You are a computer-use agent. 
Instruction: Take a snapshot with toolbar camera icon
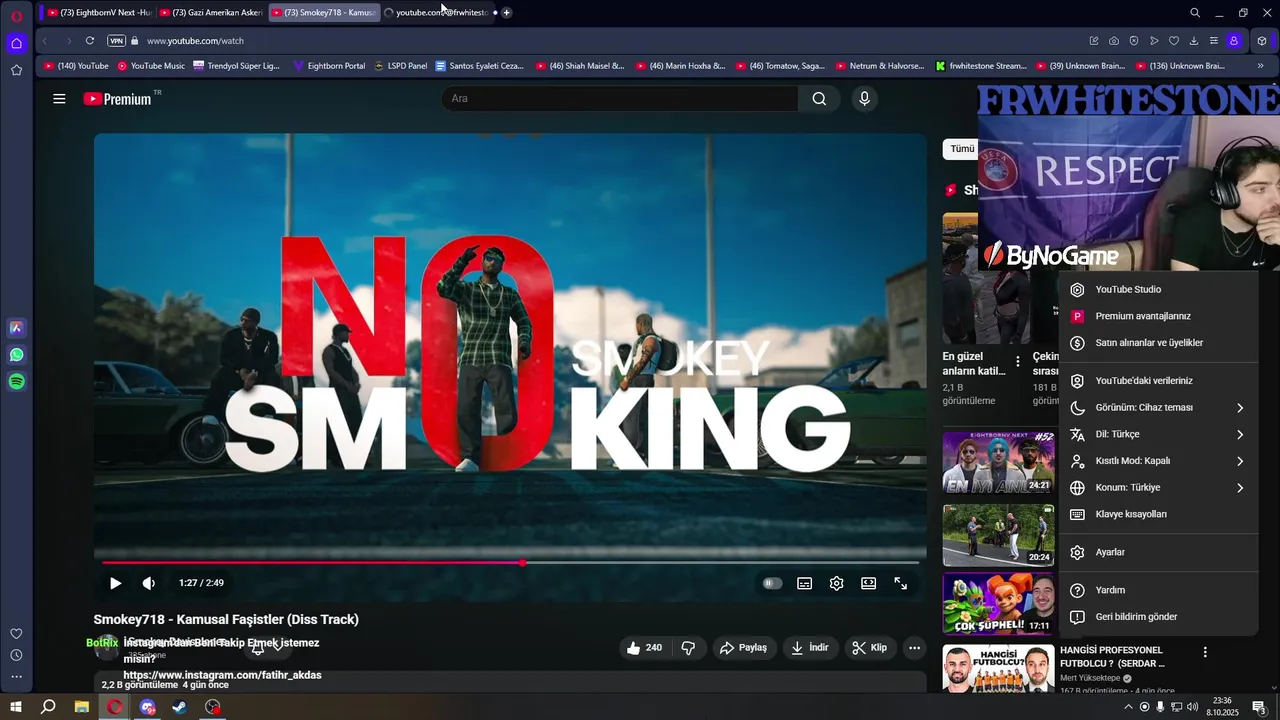tap(1114, 41)
